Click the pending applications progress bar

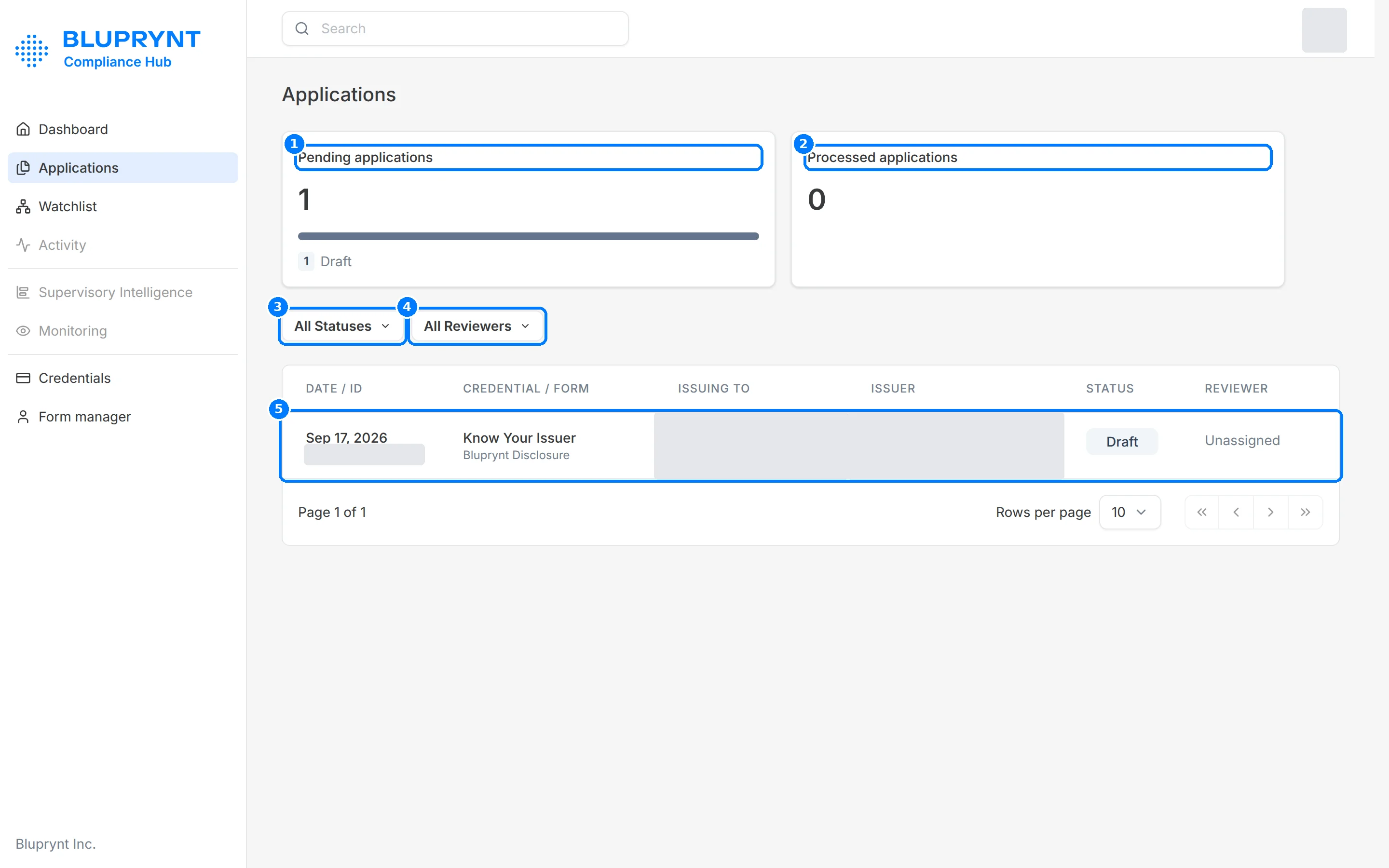click(x=528, y=236)
